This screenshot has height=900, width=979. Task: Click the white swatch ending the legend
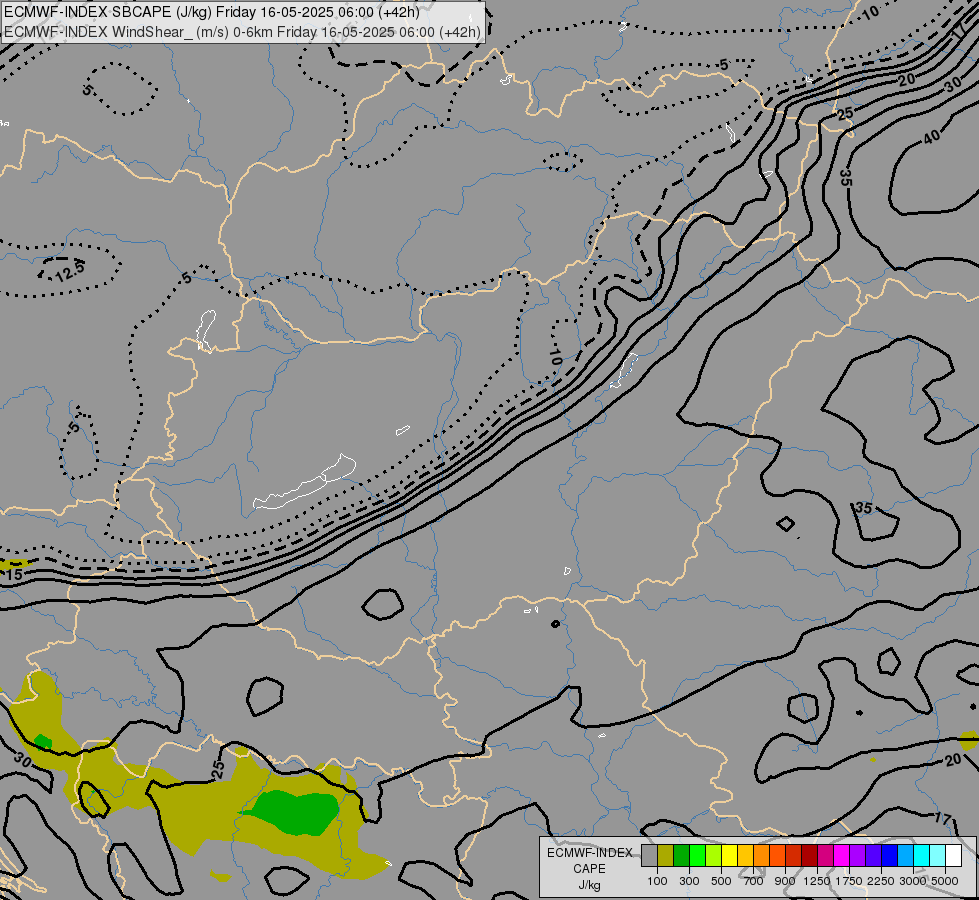953,856
